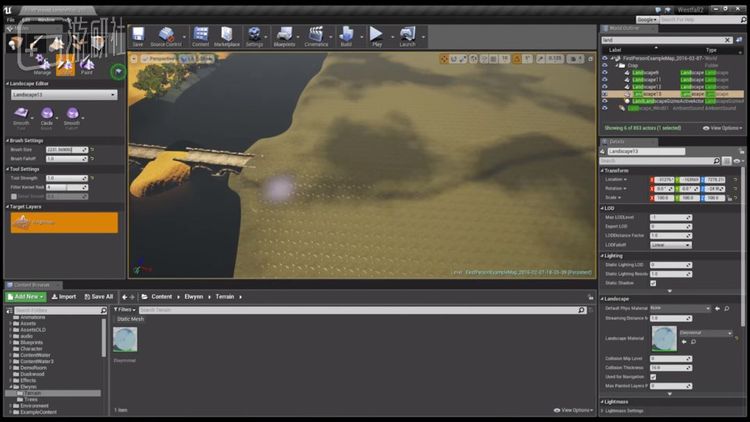The width and height of the screenshot is (750, 422).
Task: Open Cinematics toolbar icon
Action: tap(316, 36)
